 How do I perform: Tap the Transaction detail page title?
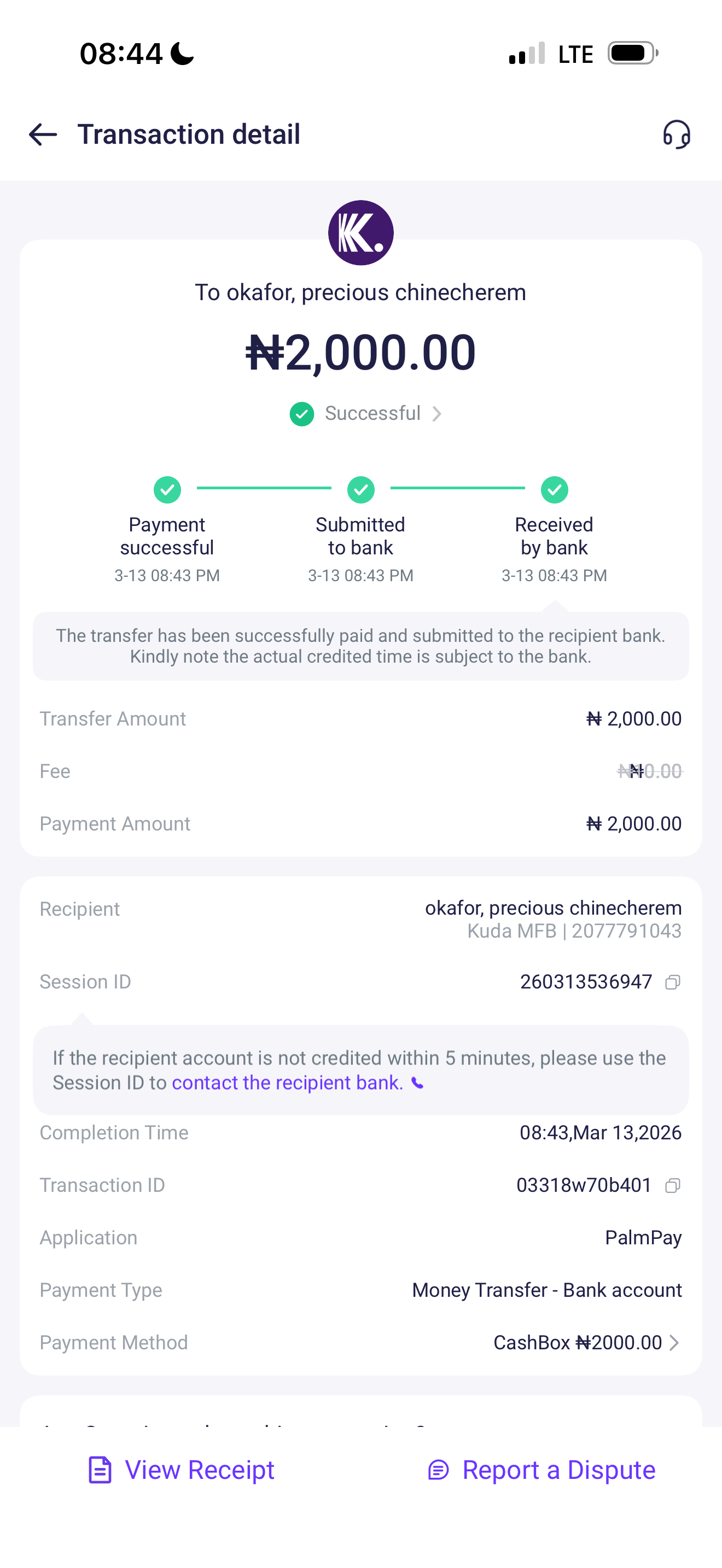point(189,134)
